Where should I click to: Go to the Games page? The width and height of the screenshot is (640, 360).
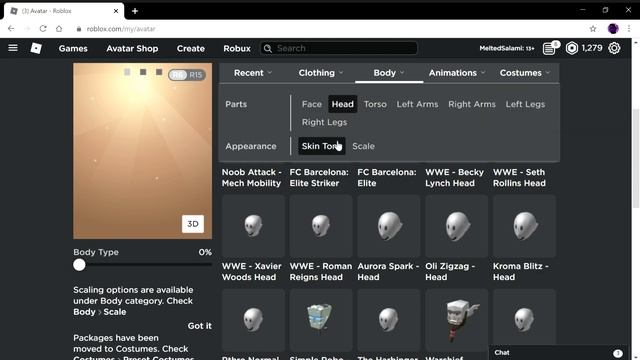tap(73, 48)
